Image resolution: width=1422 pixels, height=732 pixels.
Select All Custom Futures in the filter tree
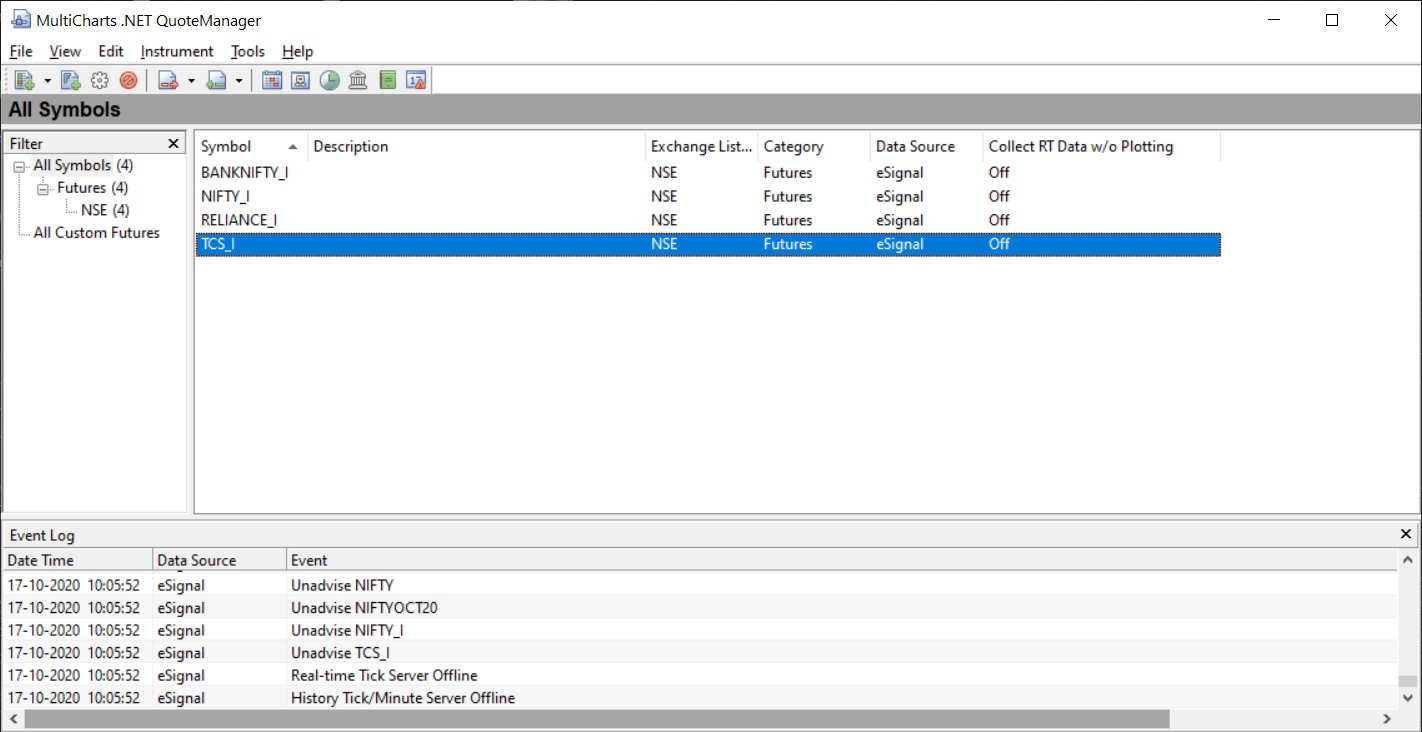(97, 233)
